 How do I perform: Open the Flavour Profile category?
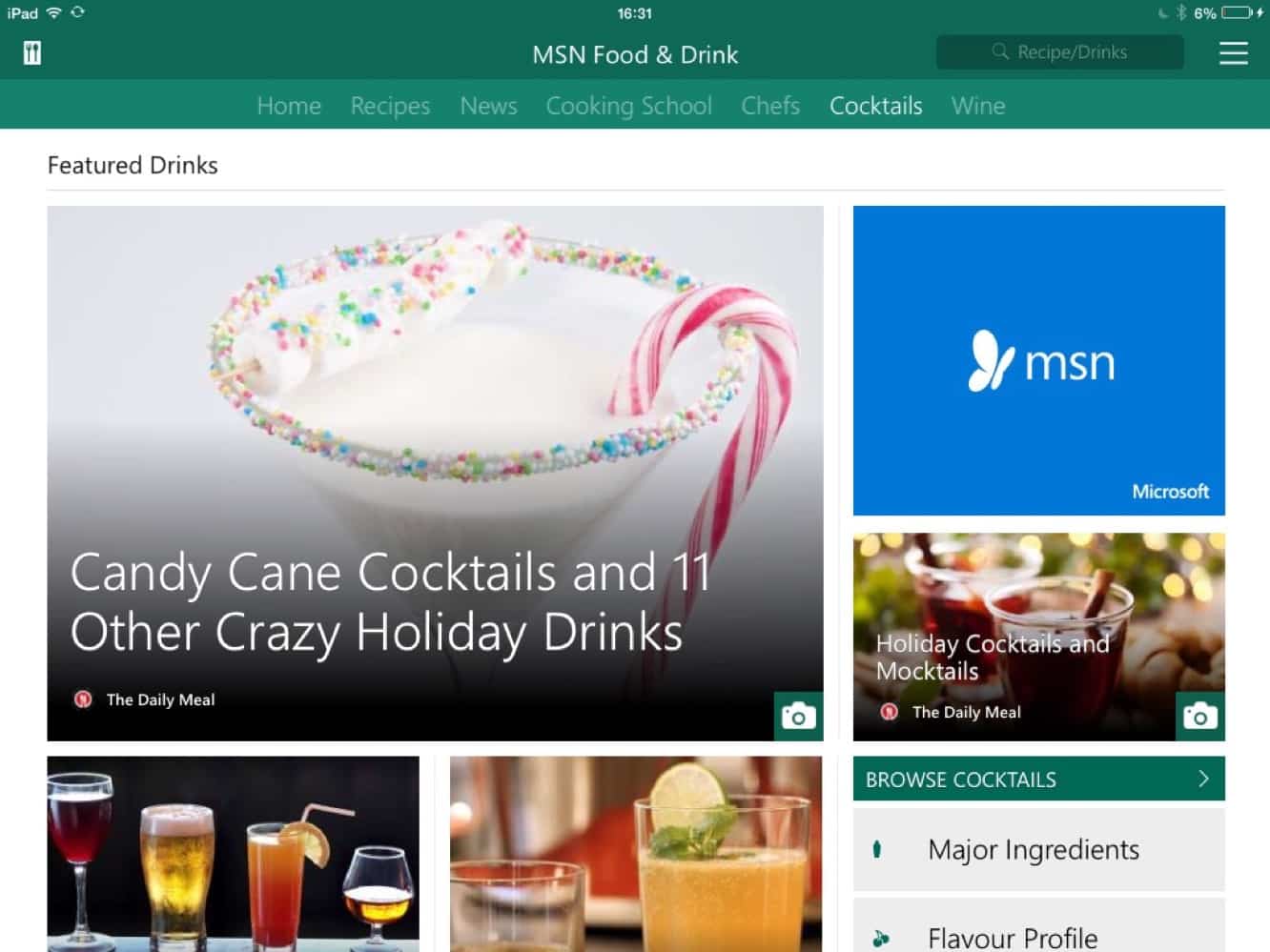(x=1039, y=925)
